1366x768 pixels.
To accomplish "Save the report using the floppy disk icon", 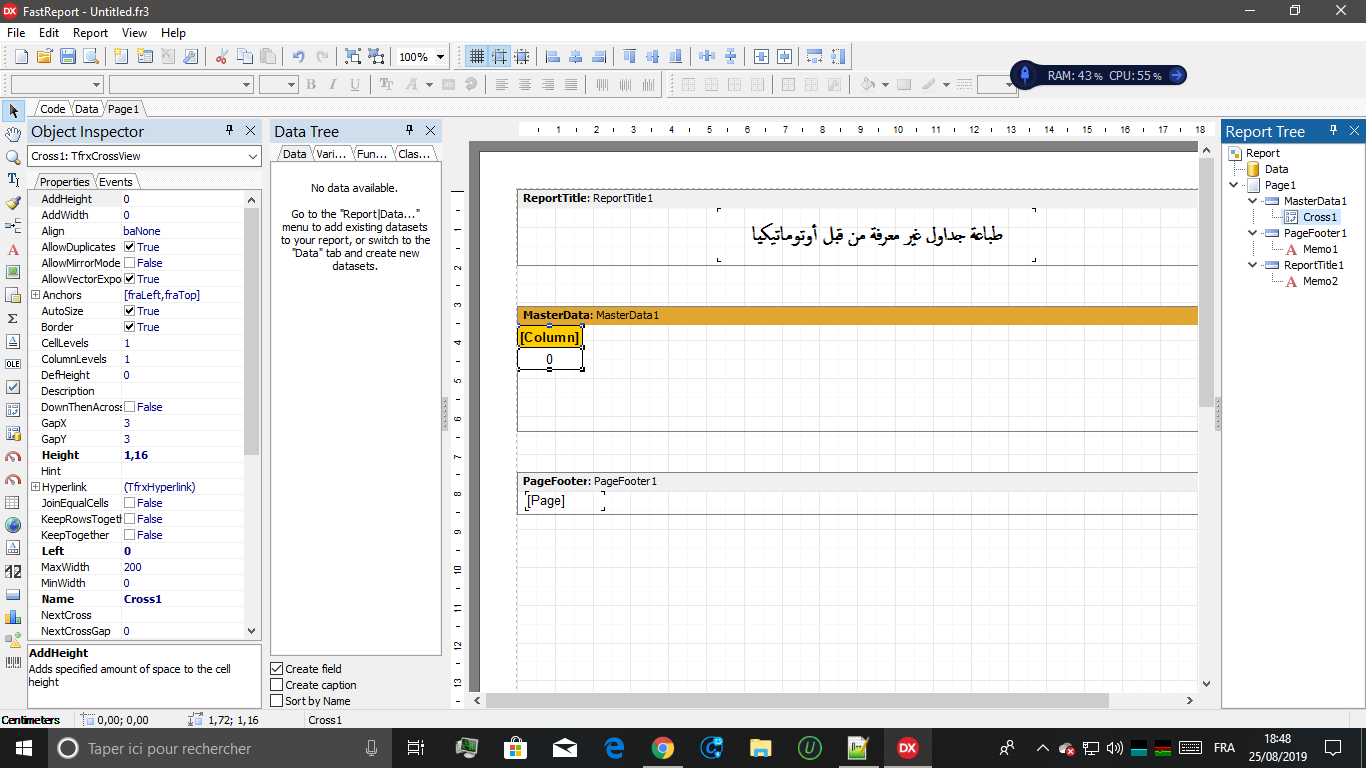I will 68,57.
